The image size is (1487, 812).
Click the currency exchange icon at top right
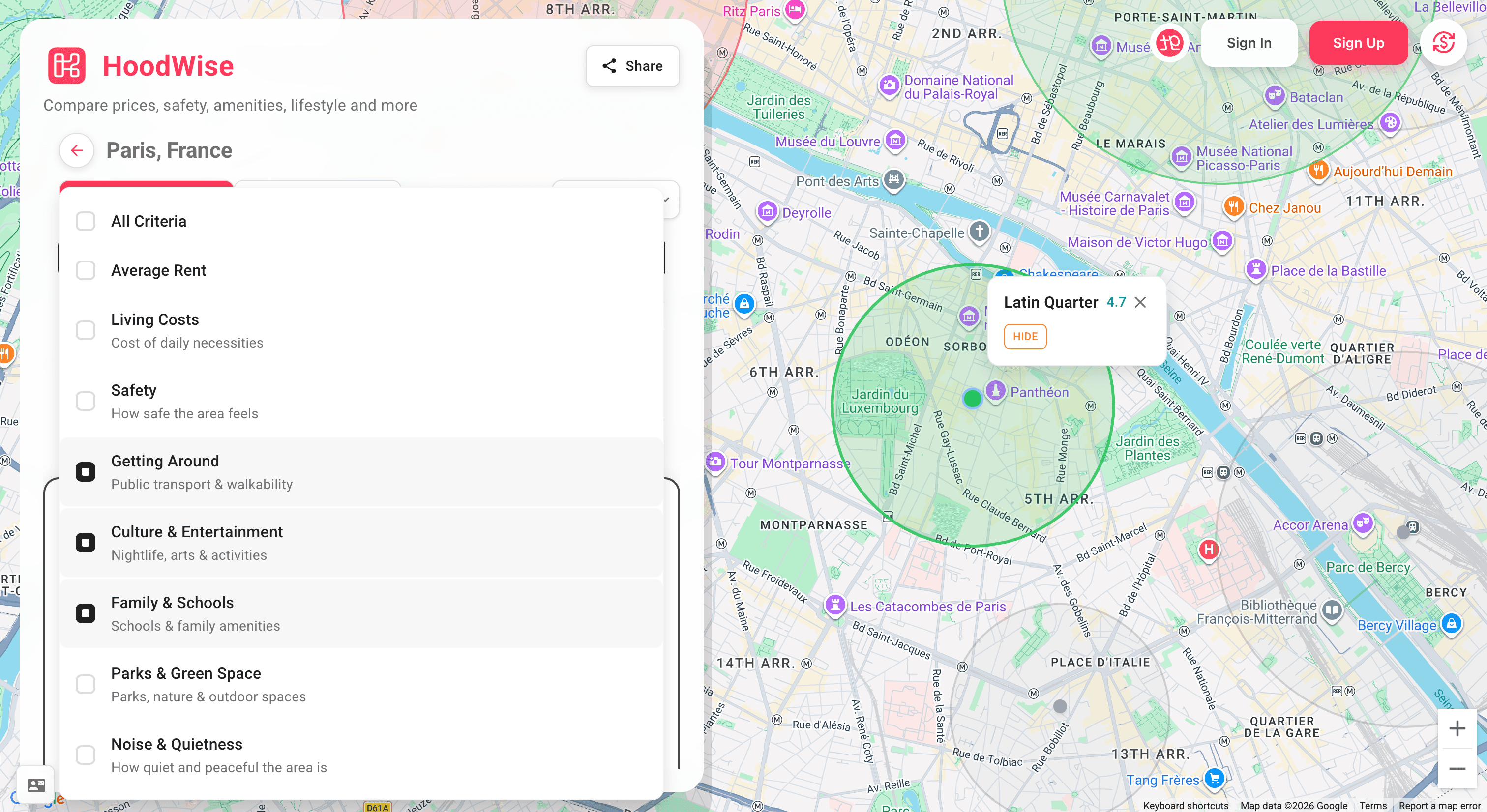[x=1443, y=43]
